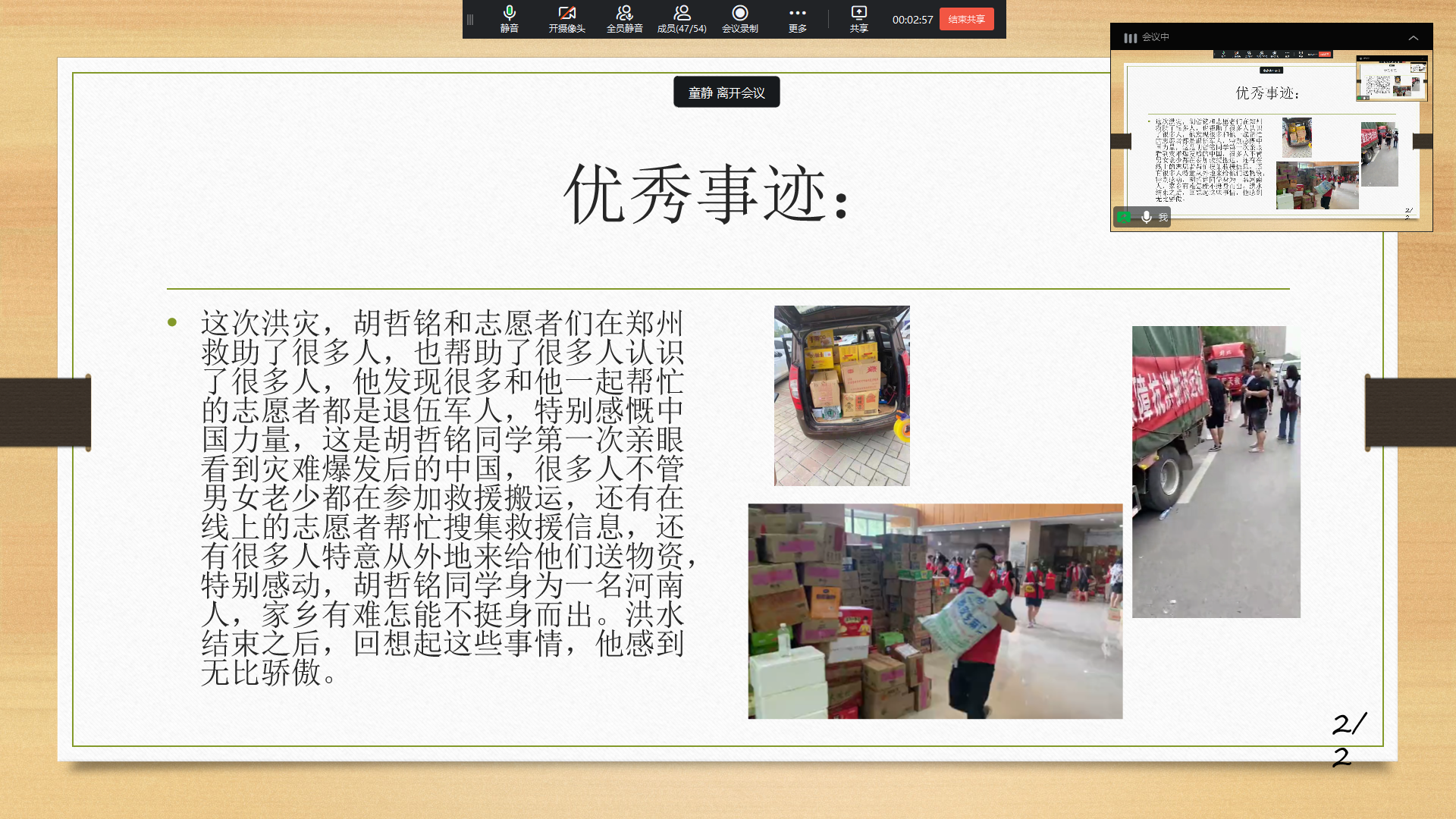Collapse the 会议中 video panel chevron
The image size is (1456, 819).
[x=1413, y=37]
